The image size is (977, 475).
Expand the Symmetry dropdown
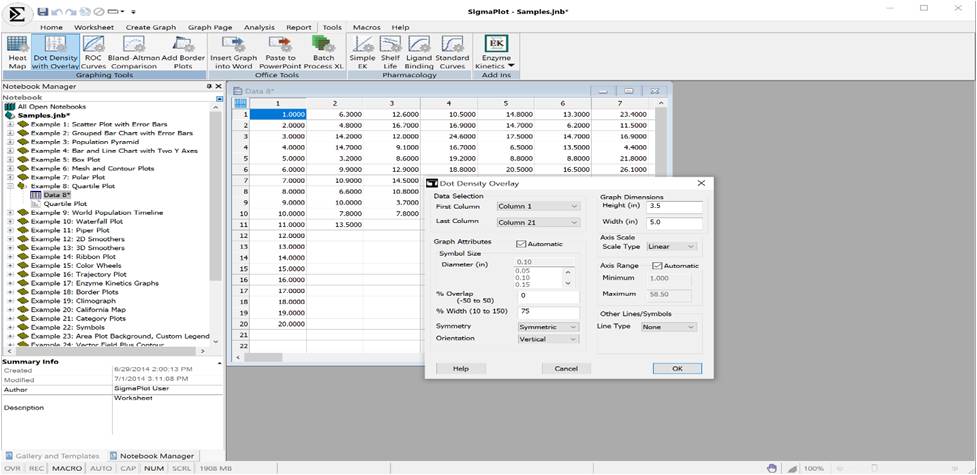tap(547, 326)
